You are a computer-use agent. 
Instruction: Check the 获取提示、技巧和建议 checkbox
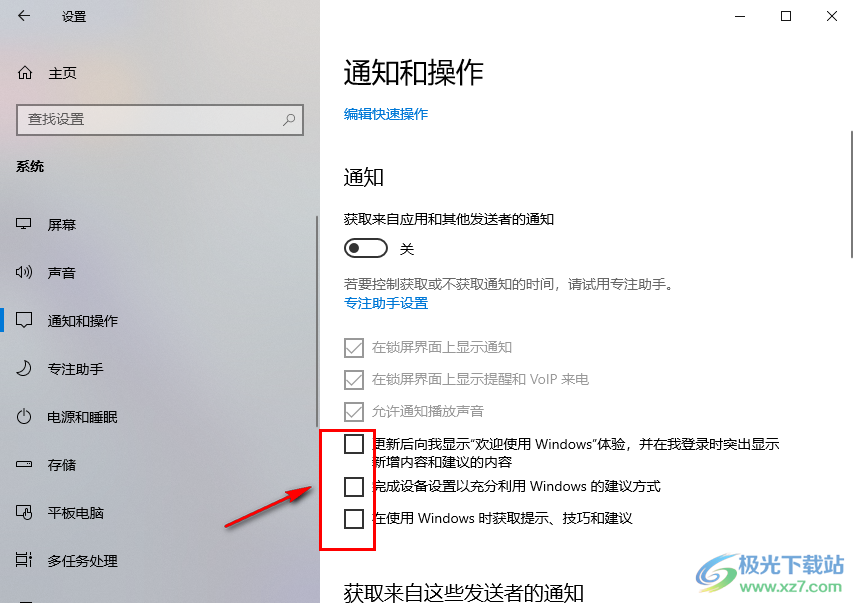click(x=354, y=518)
